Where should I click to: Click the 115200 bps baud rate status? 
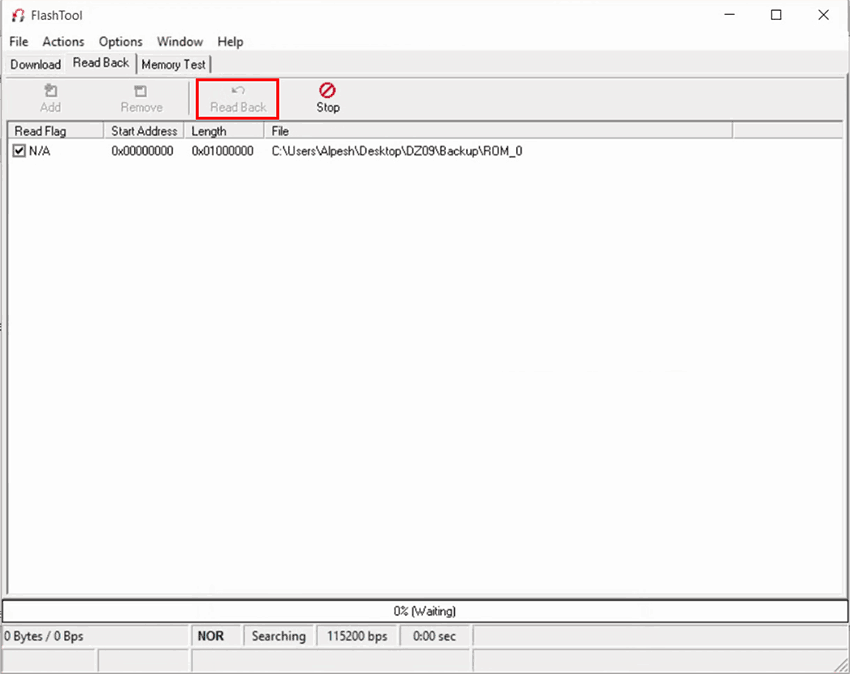(357, 636)
